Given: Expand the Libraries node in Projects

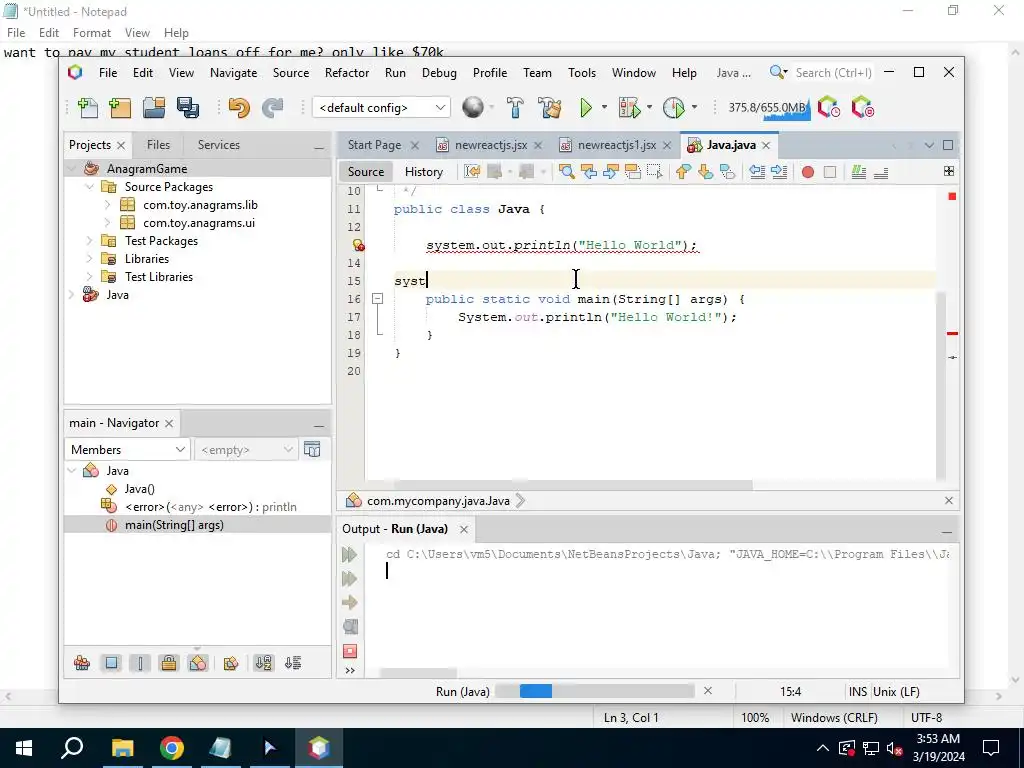Looking at the screenshot, I should (x=89, y=259).
